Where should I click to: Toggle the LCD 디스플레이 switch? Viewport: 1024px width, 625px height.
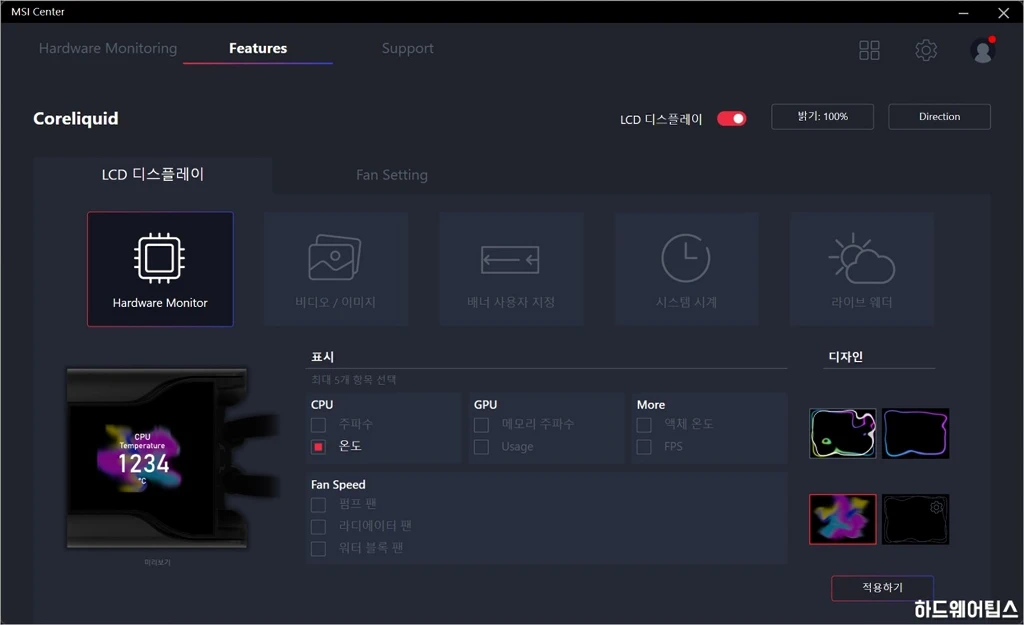click(x=731, y=119)
